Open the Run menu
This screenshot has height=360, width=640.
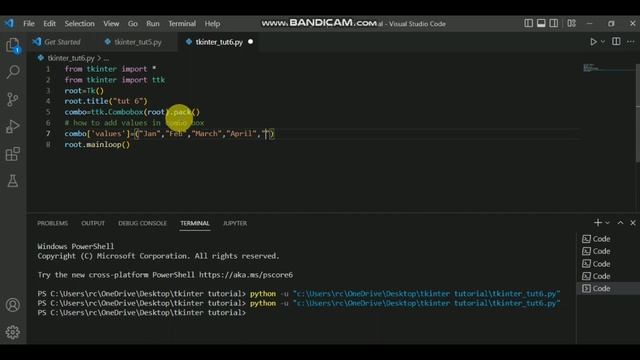click(x=153, y=24)
